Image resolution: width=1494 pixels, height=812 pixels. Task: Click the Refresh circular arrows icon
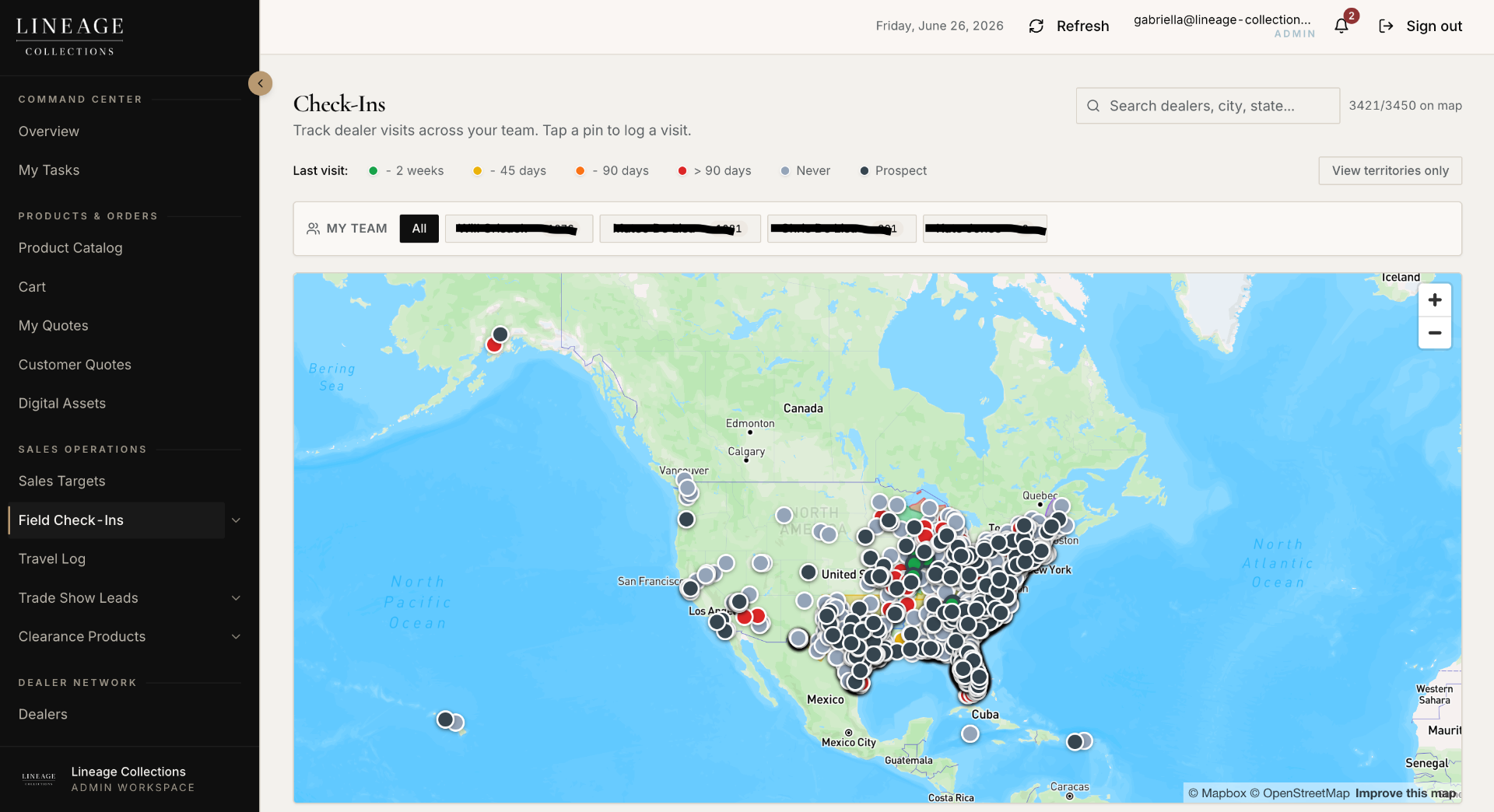pyautogui.click(x=1036, y=26)
